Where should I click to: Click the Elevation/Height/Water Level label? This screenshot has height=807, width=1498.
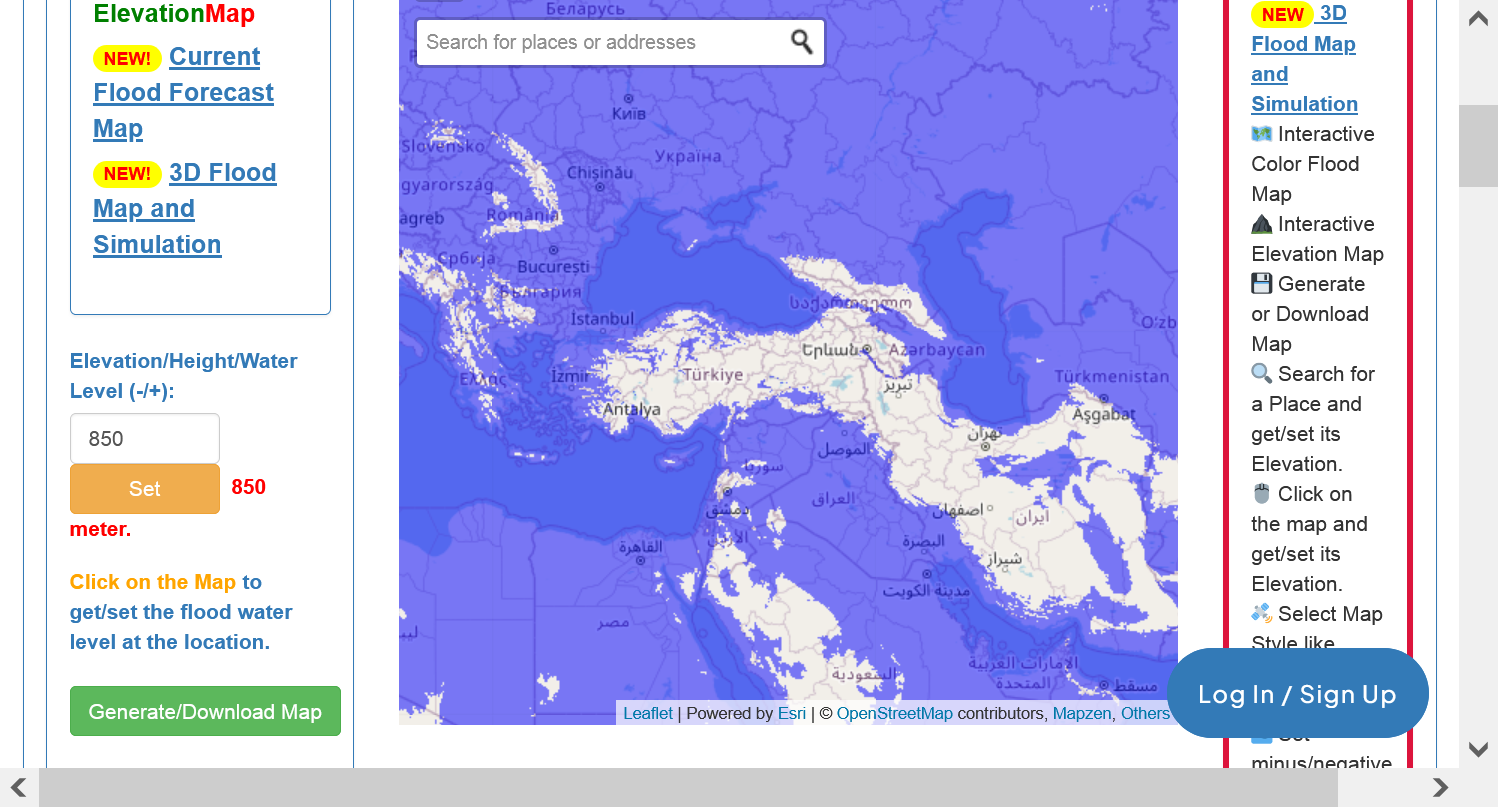[x=184, y=376]
